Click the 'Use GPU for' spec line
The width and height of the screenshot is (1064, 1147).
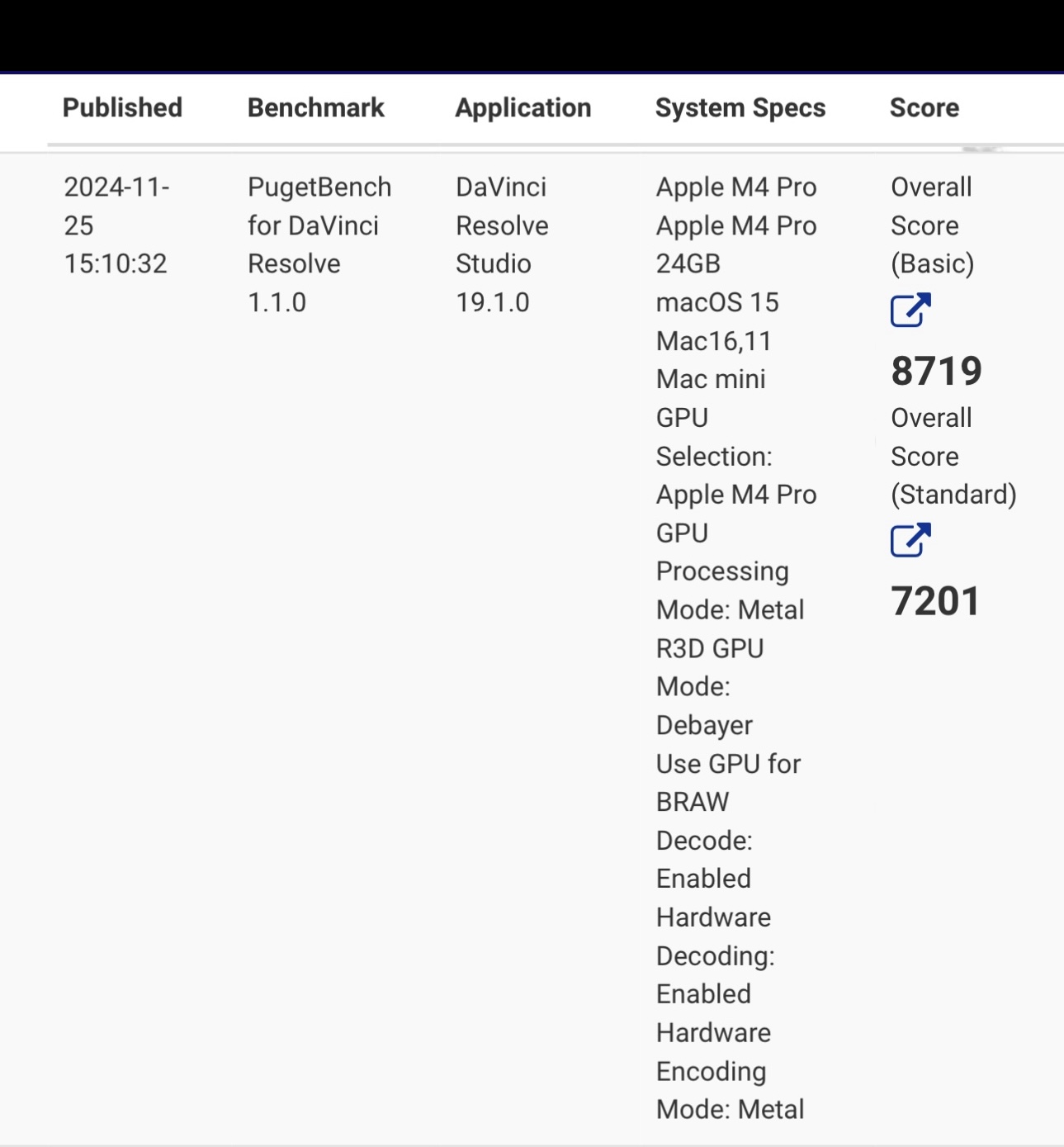tap(728, 764)
